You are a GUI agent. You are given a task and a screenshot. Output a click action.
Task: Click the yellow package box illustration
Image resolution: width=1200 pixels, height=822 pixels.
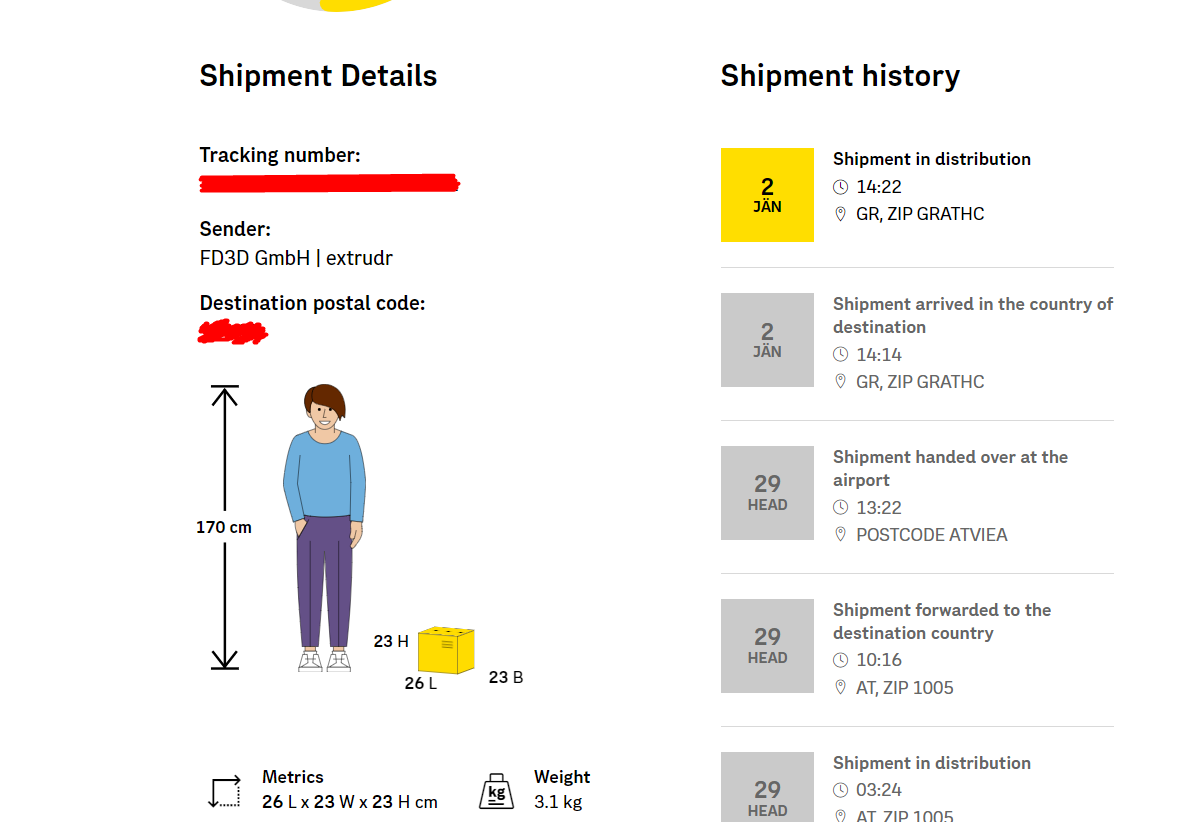[x=446, y=650]
